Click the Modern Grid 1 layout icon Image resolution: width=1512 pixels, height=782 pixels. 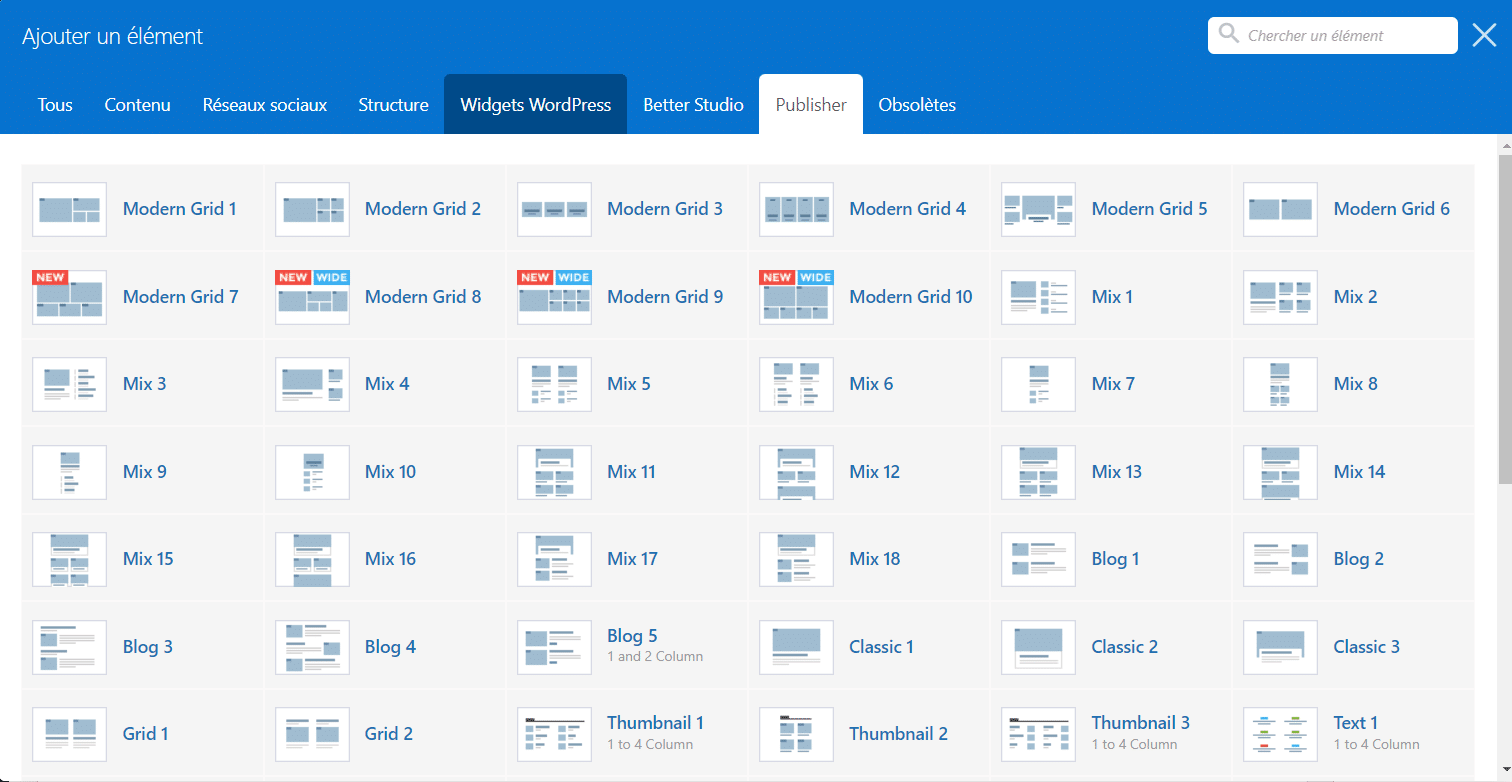[x=69, y=209]
